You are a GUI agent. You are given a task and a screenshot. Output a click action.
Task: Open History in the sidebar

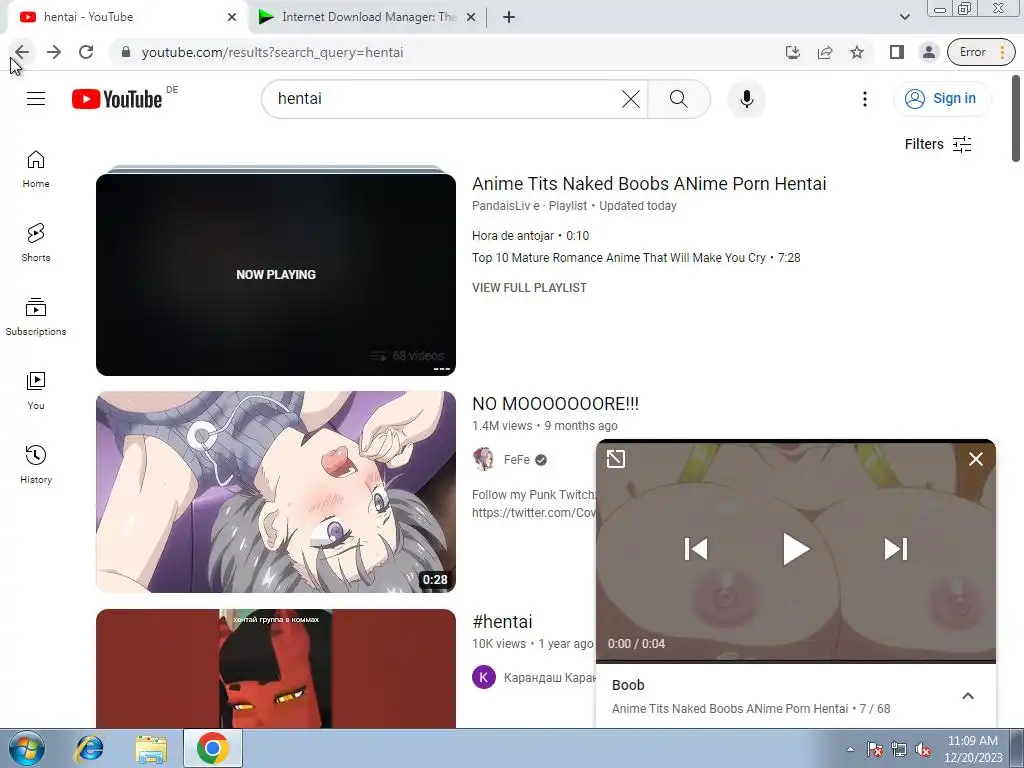pyautogui.click(x=36, y=464)
